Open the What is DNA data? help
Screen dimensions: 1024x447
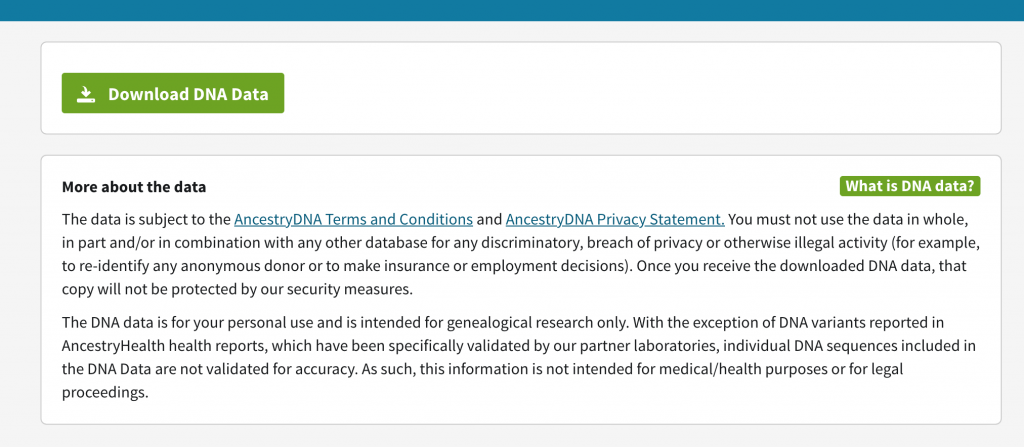pyautogui.click(x=910, y=186)
